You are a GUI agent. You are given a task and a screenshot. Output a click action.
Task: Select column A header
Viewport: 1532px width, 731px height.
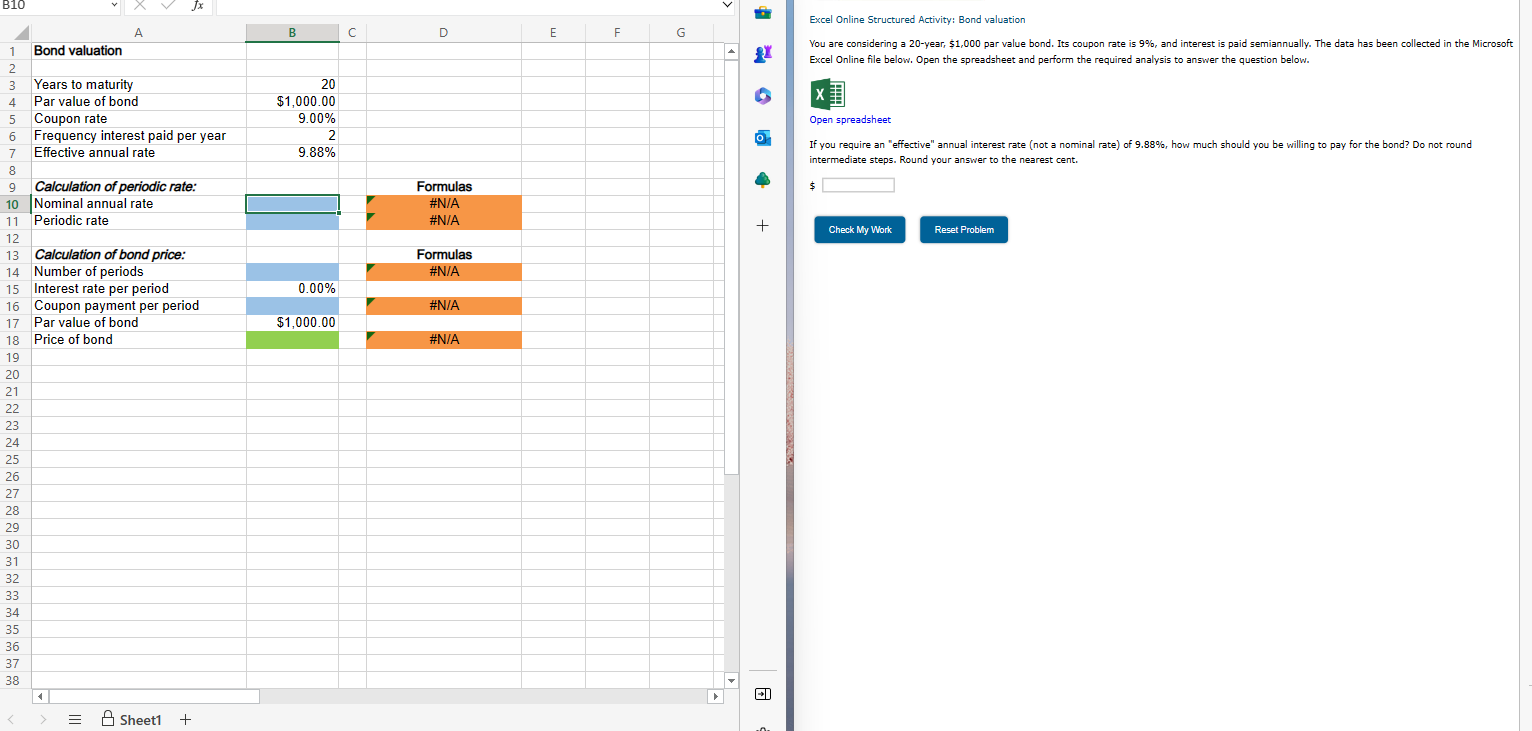coord(138,33)
